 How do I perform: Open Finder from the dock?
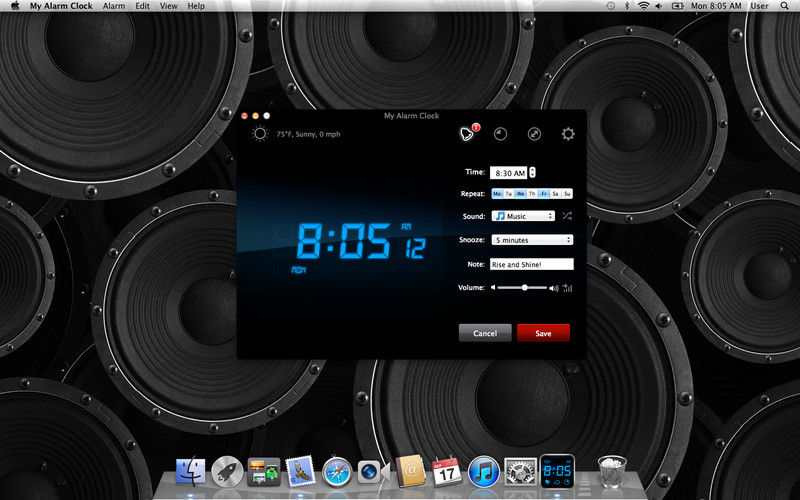click(190, 471)
